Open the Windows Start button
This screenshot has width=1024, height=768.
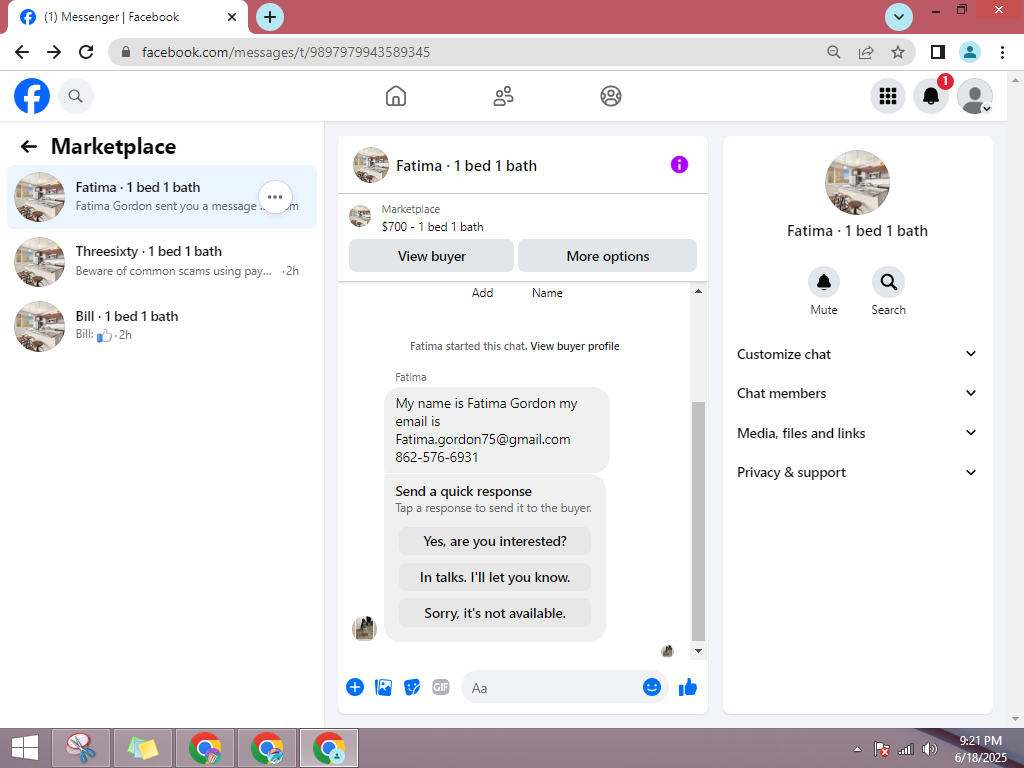(24, 748)
